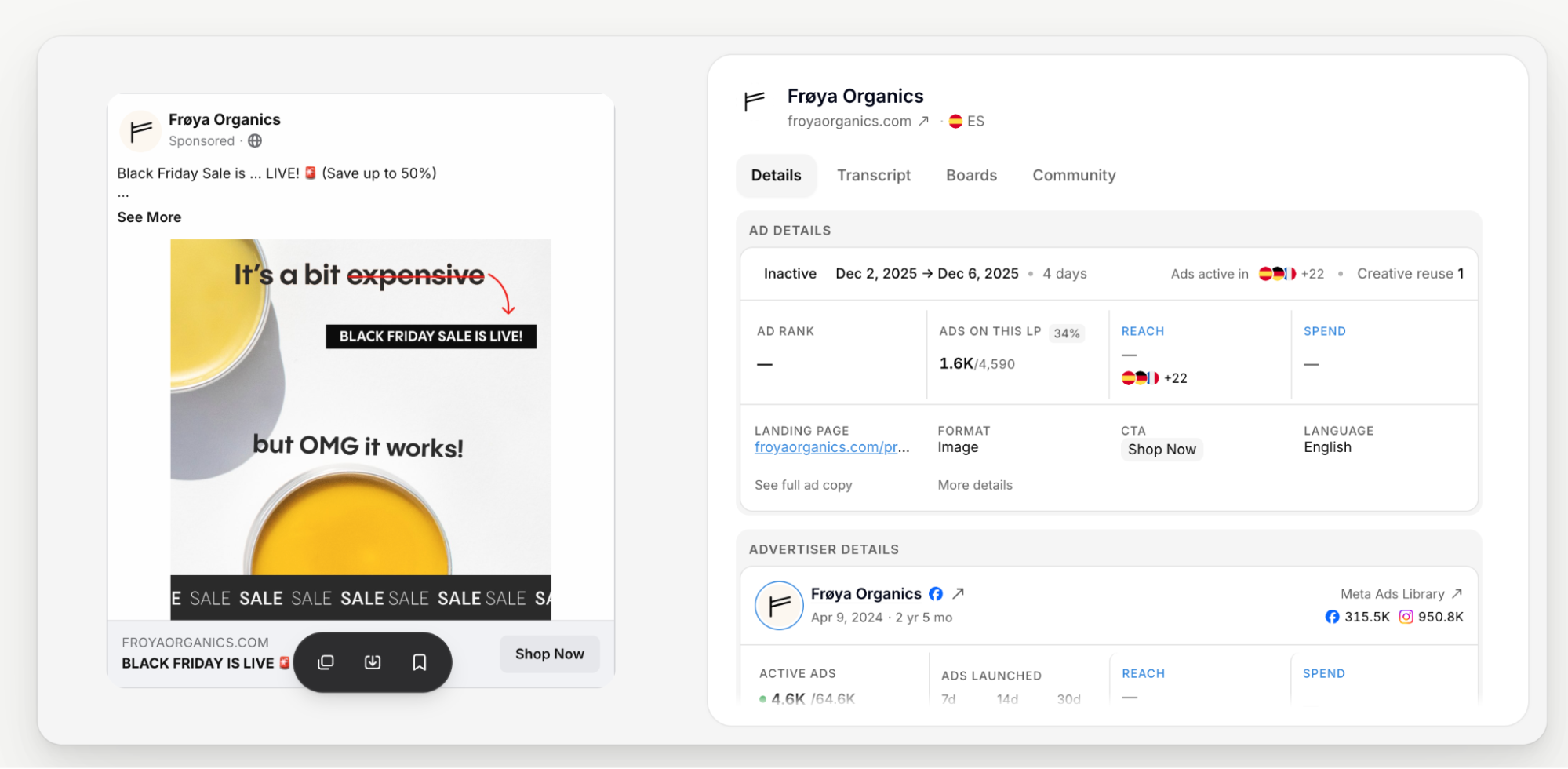Viewport: 1568px width, 769px height.
Task: Click See full ad copy
Action: point(803,485)
